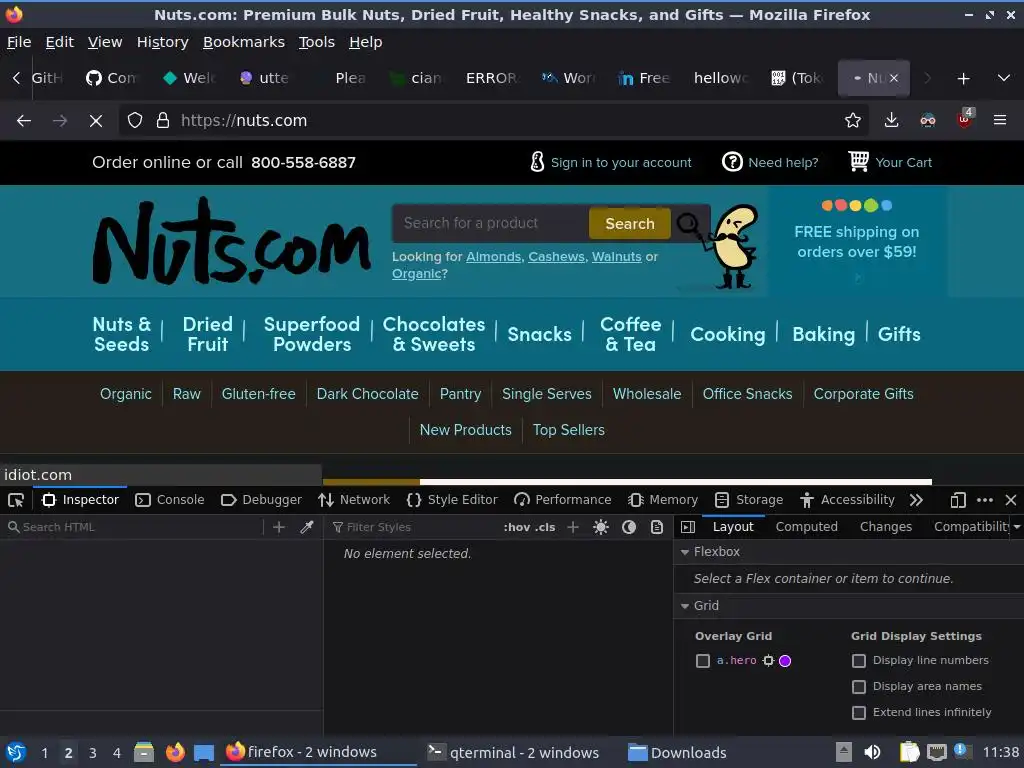1024x768 pixels.
Task: Enable Extend lines infinitely
Action: point(859,712)
